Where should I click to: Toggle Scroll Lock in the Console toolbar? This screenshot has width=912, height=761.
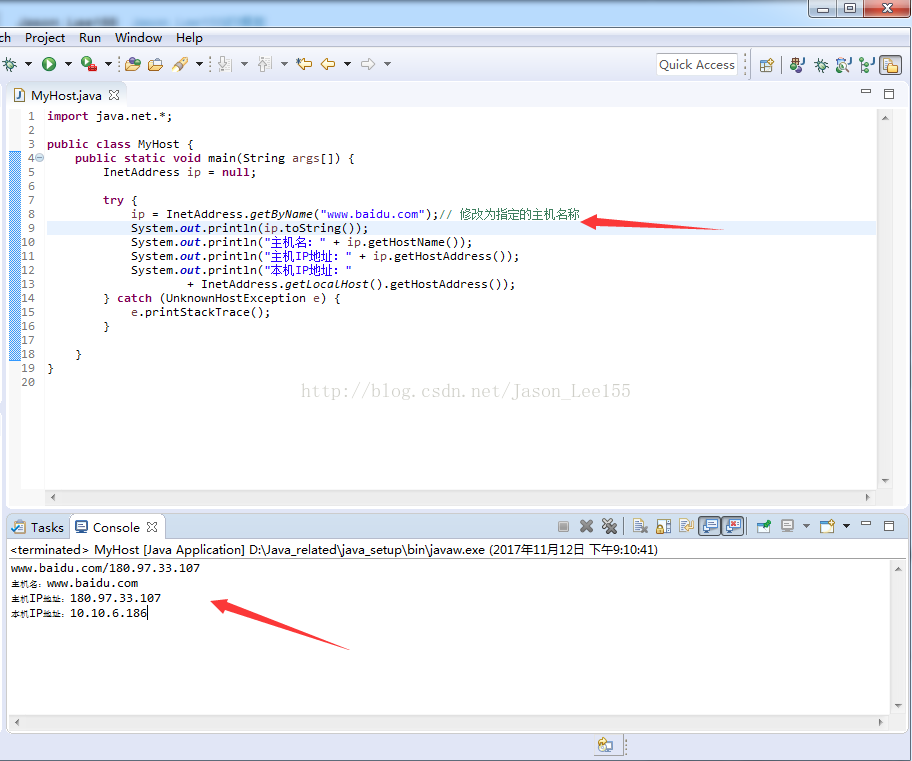(x=664, y=527)
